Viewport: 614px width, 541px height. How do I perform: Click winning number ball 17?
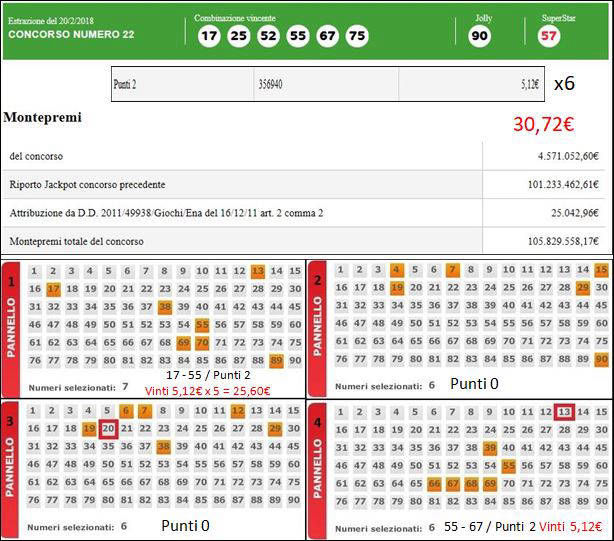pos(208,36)
